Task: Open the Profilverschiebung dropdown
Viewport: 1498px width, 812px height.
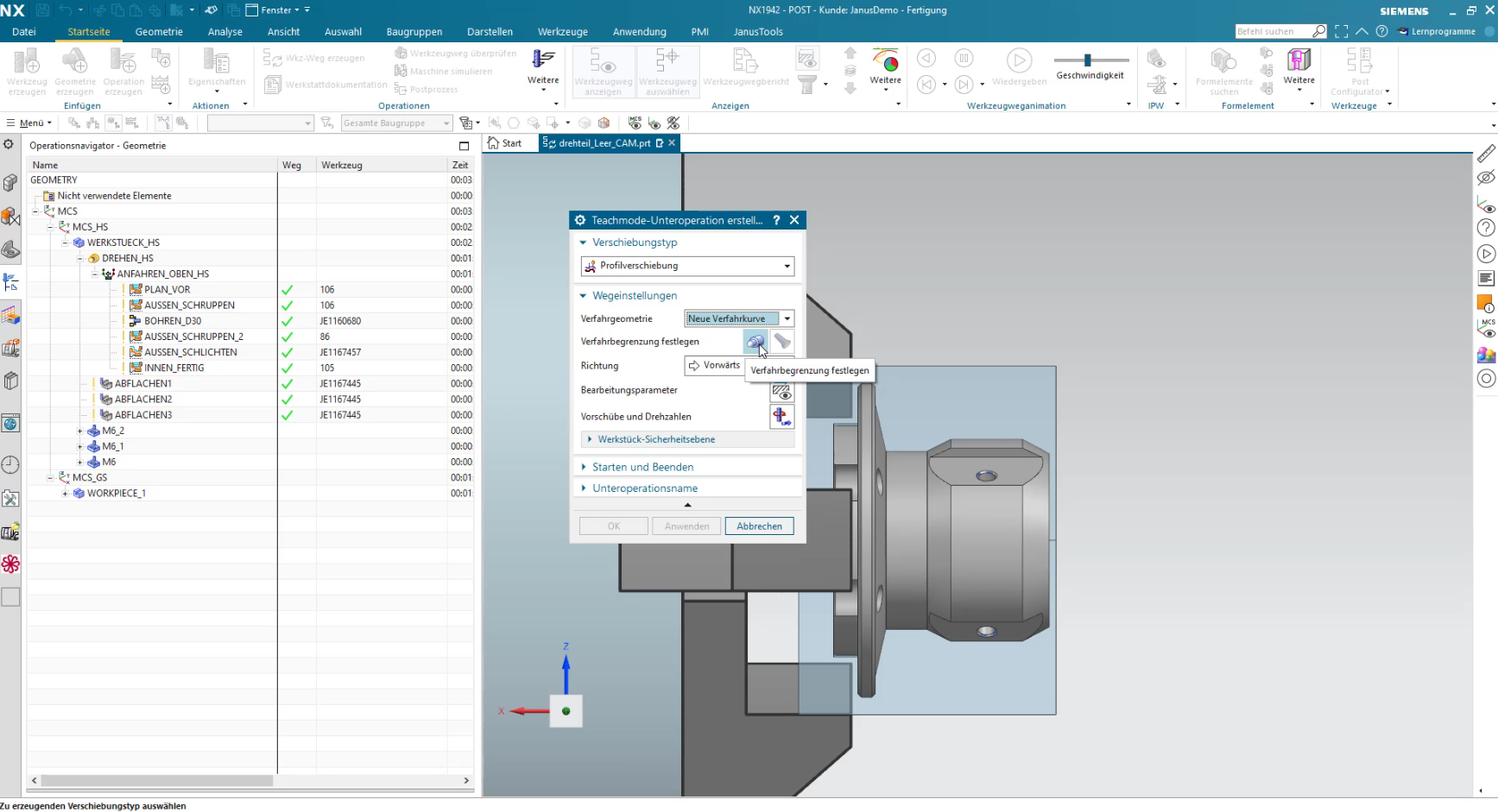Action: [x=688, y=266]
